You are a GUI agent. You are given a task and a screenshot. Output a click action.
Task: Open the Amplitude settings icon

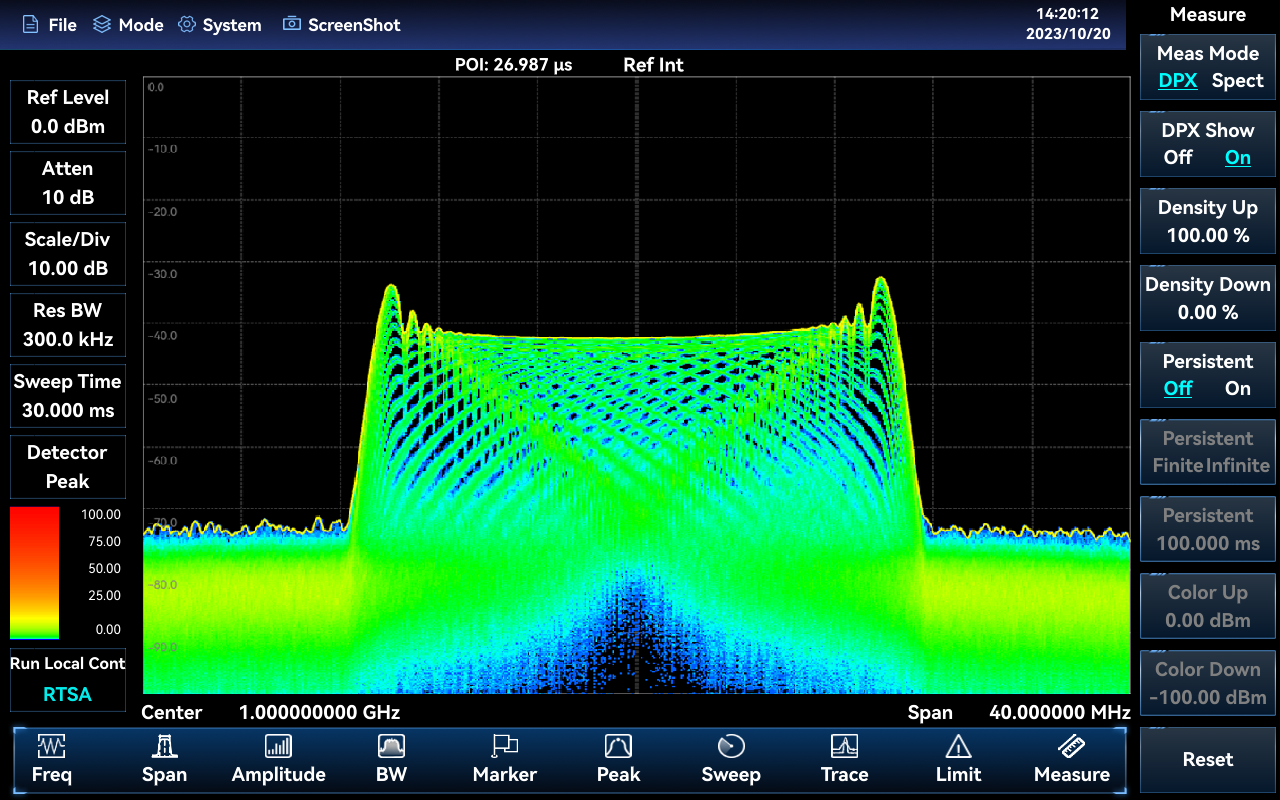278,747
